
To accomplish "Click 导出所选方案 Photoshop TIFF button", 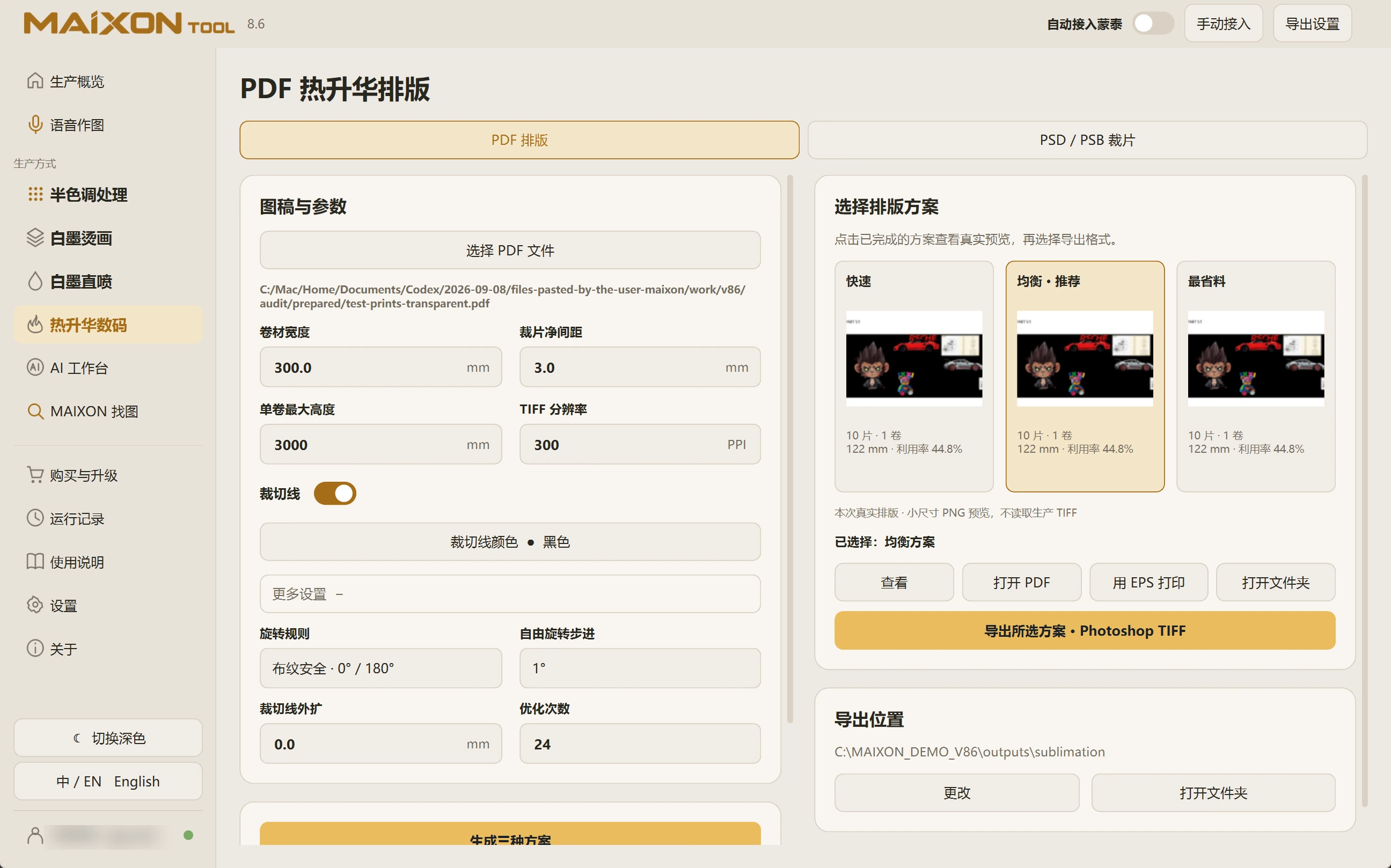I will pos(1085,630).
